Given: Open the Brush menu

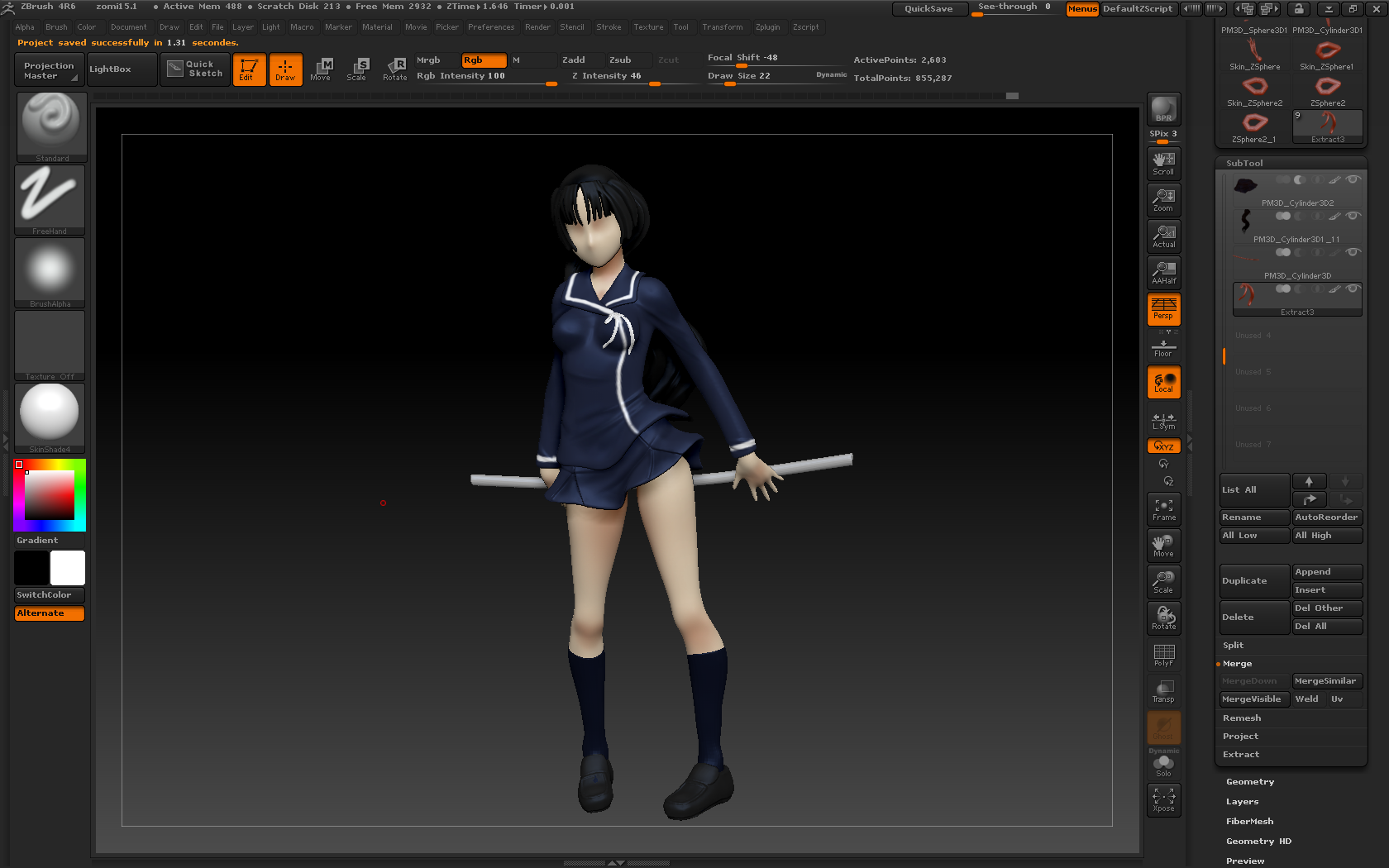Looking at the screenshot, I should click(56, 27).
